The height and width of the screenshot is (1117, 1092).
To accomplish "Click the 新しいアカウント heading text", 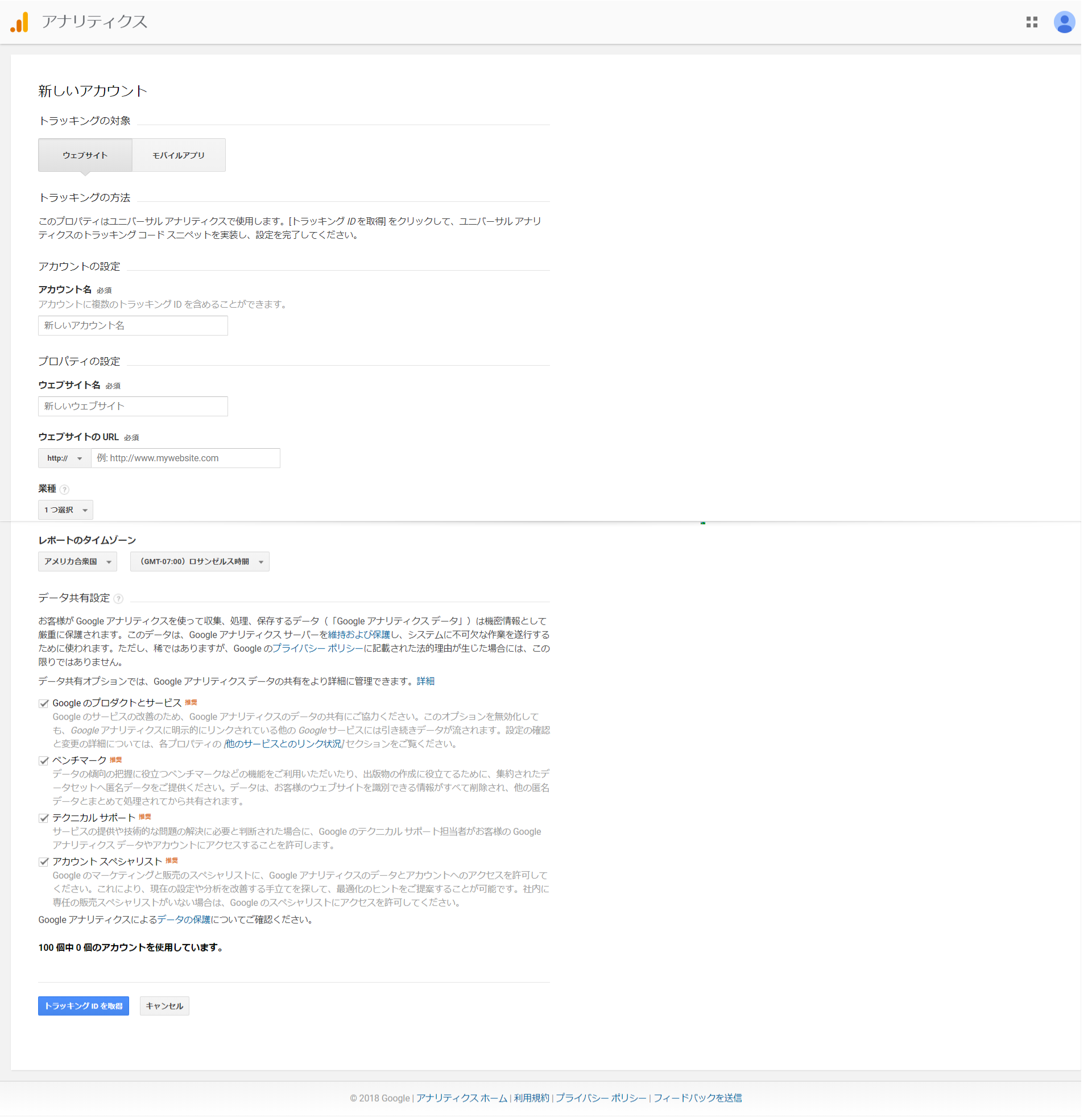I will click(x=93, y=90).
